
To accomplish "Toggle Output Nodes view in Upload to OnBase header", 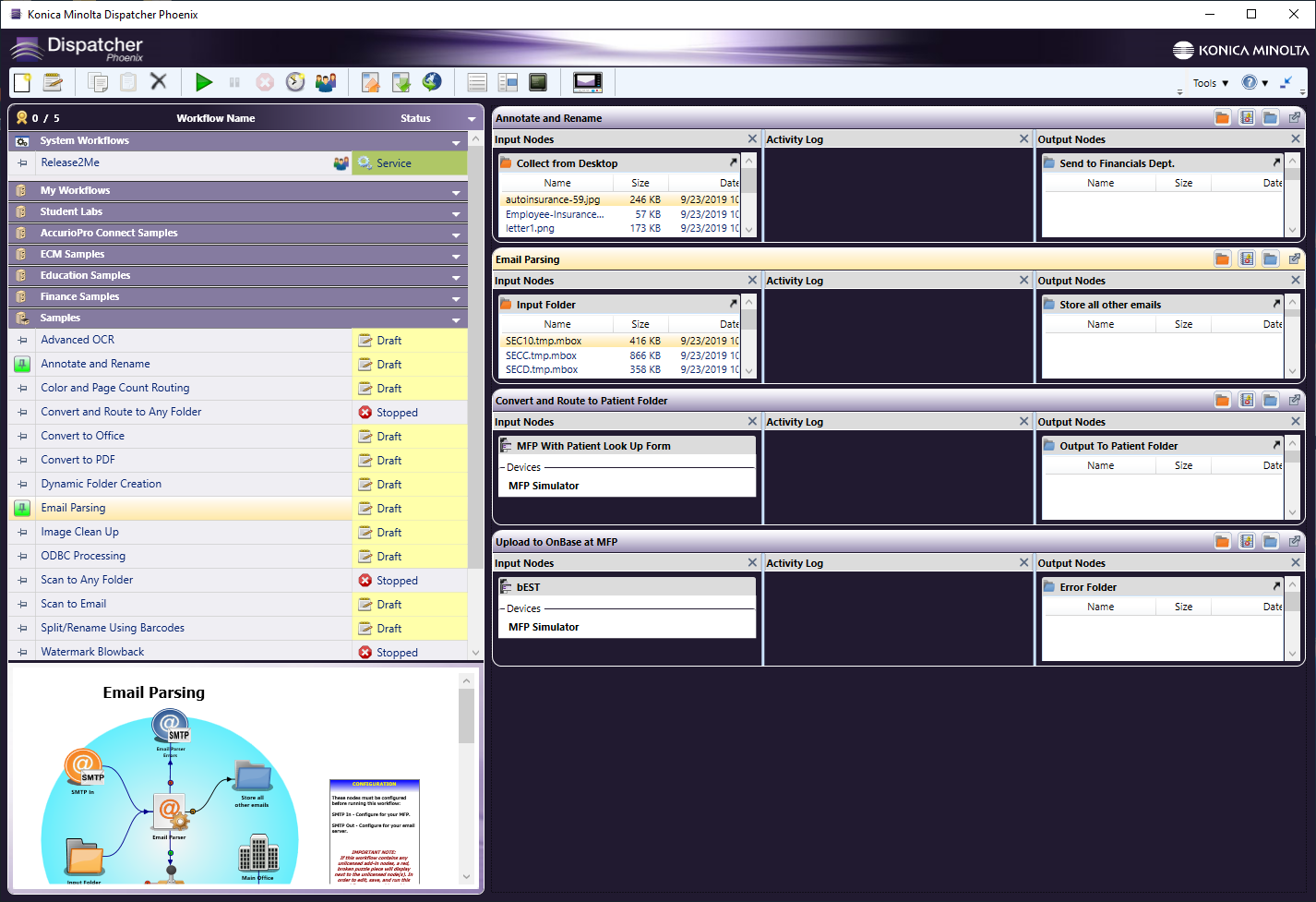I will (x=1271, y=541).
